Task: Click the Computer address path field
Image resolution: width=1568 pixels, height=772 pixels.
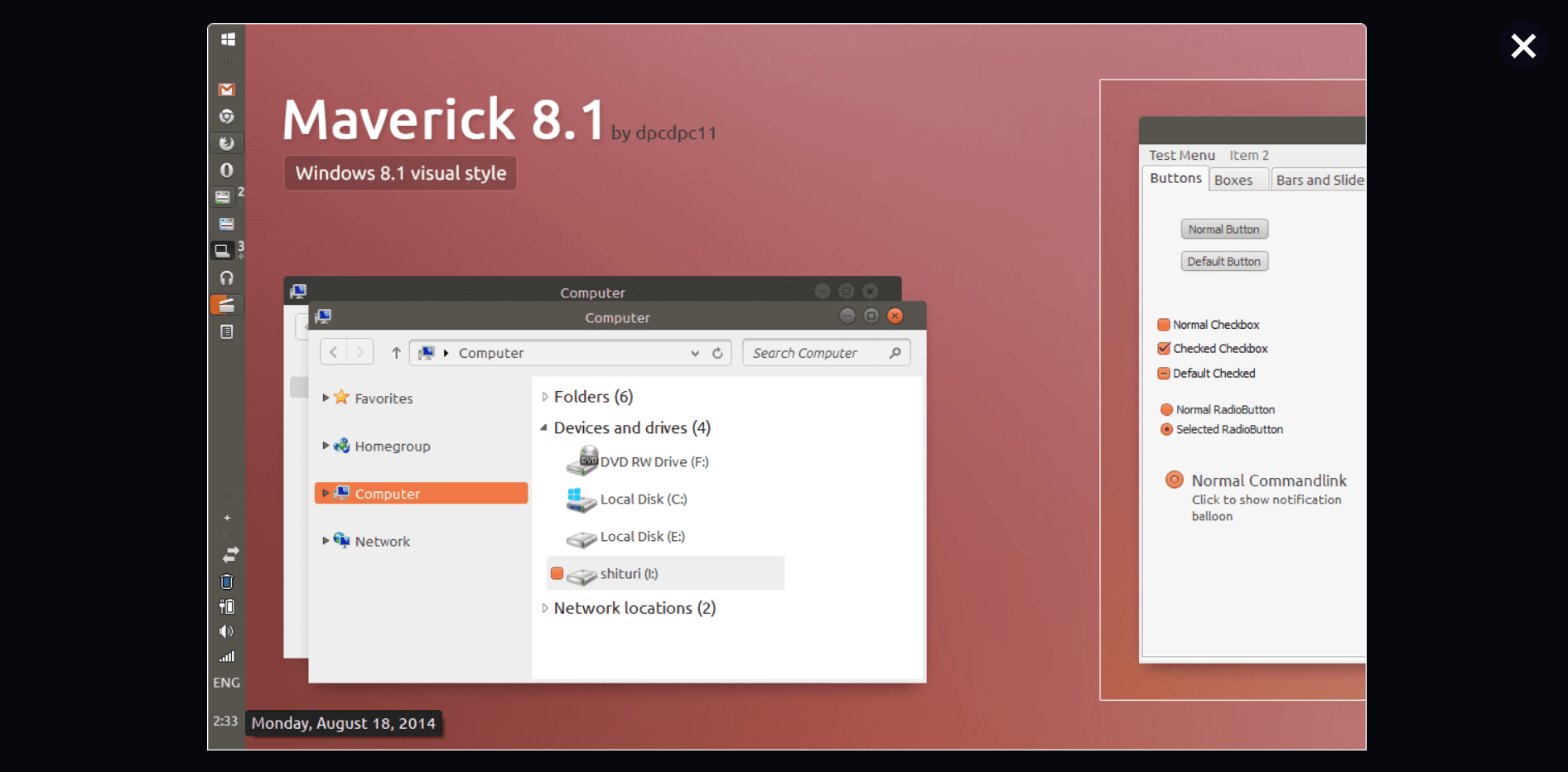Action: [x=570, y=353]
